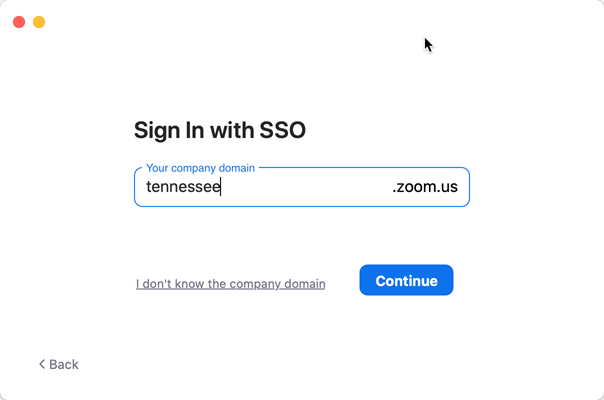
Task: Place cursor at end of "tennessee"
Action: click(221, 187)
